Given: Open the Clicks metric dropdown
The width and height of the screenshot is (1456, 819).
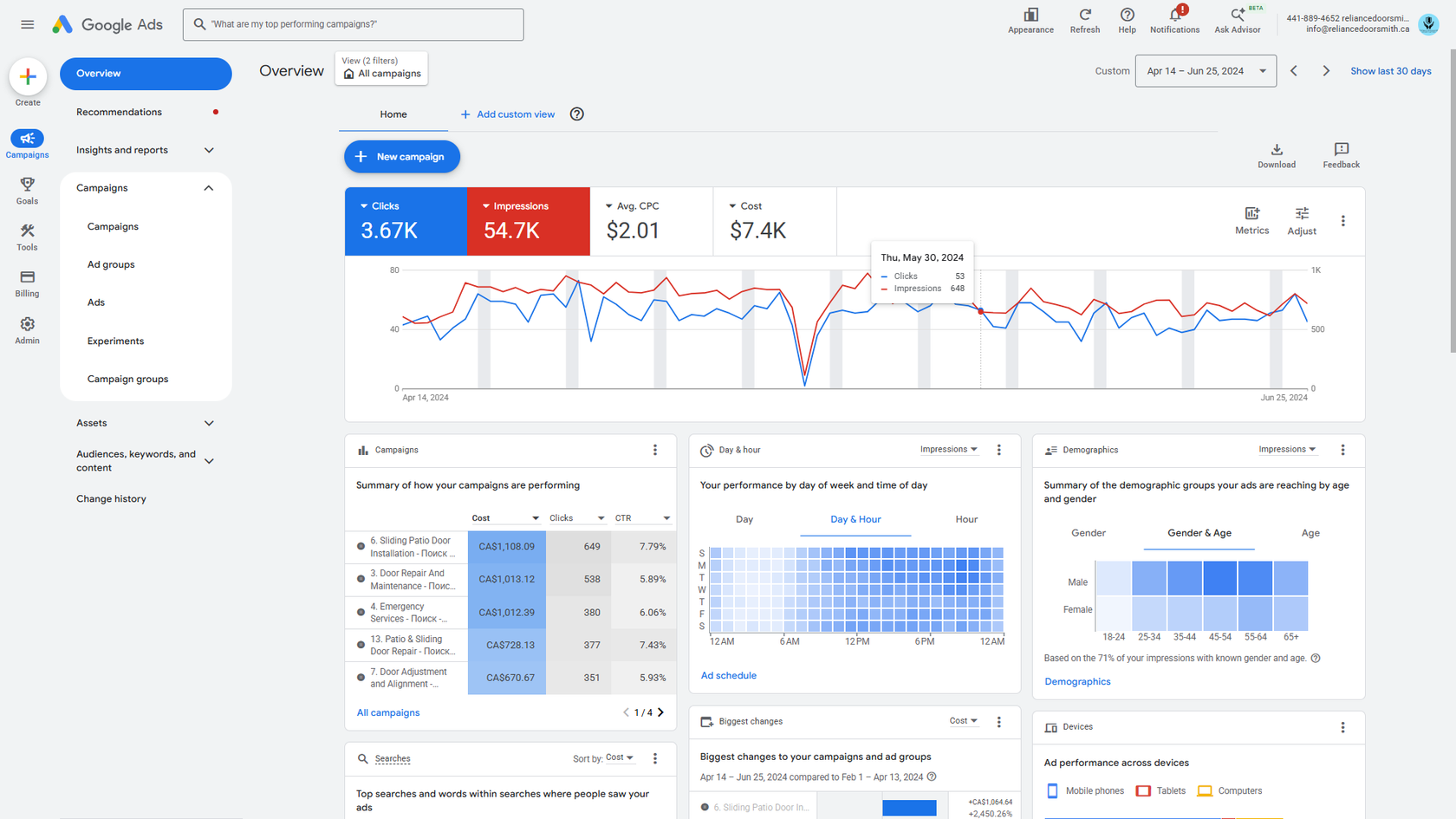Looking at the screenshot, I should [x=380, y=206].
